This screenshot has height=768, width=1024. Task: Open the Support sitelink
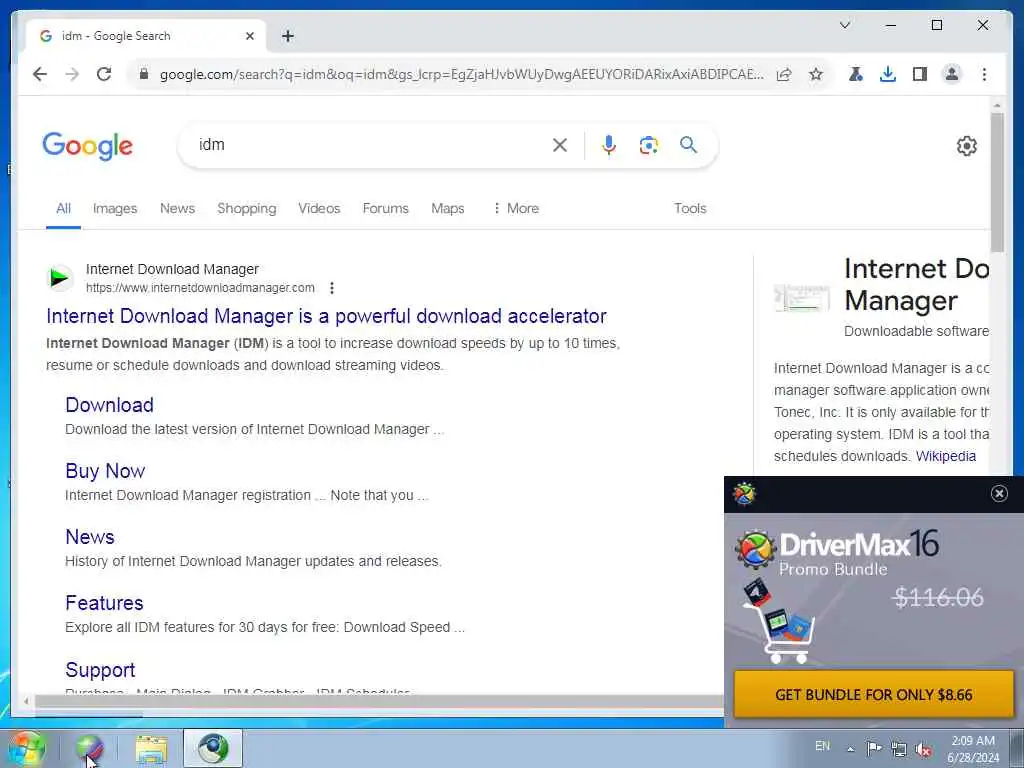pyautogui.click(x=100, y=670)
